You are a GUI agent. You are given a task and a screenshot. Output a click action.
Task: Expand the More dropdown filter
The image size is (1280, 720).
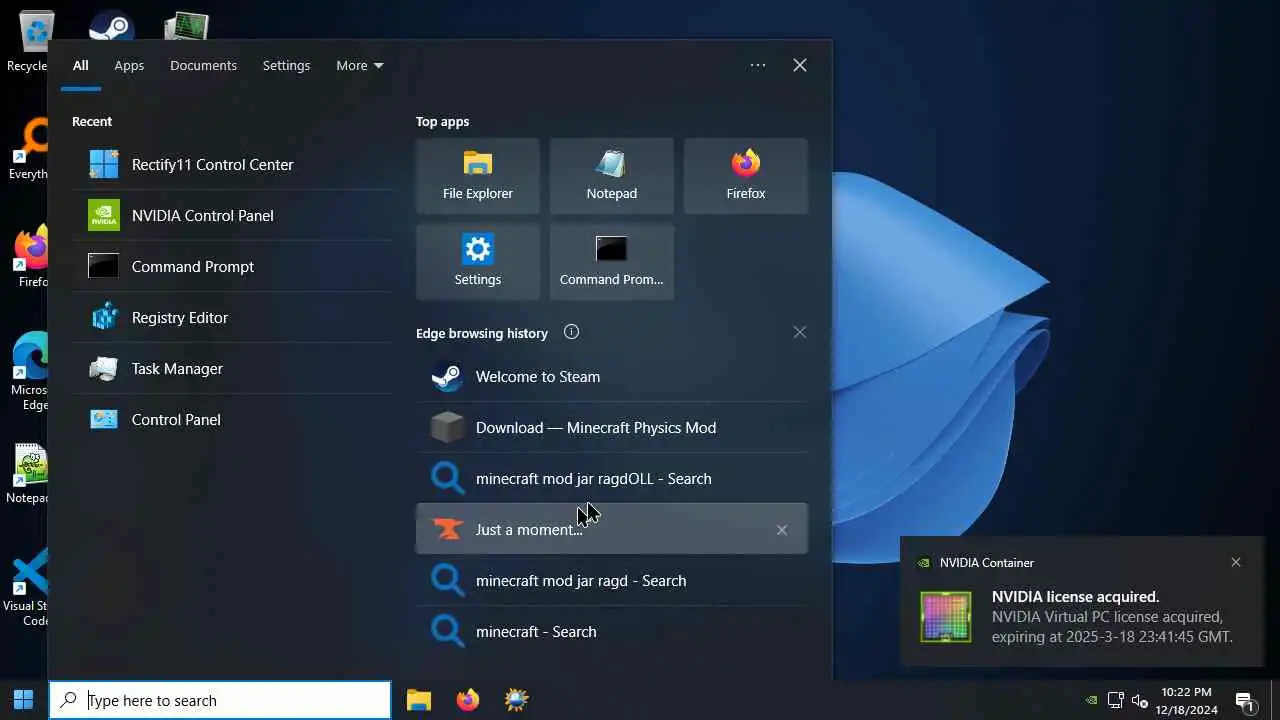[359, 65]
